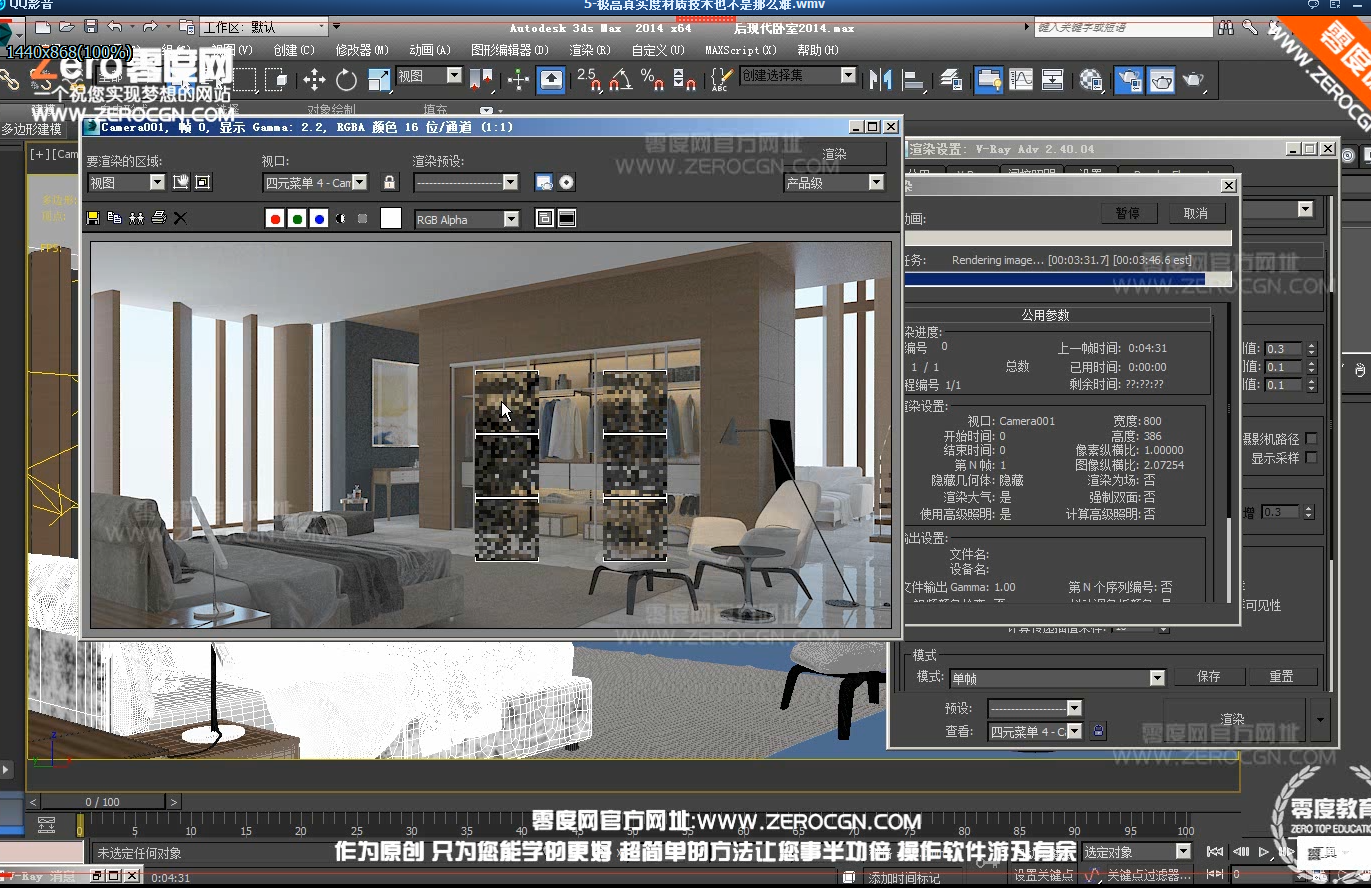Toggle the red channel button
Viewport: 1371px width, 888px height.
(275, 219)
